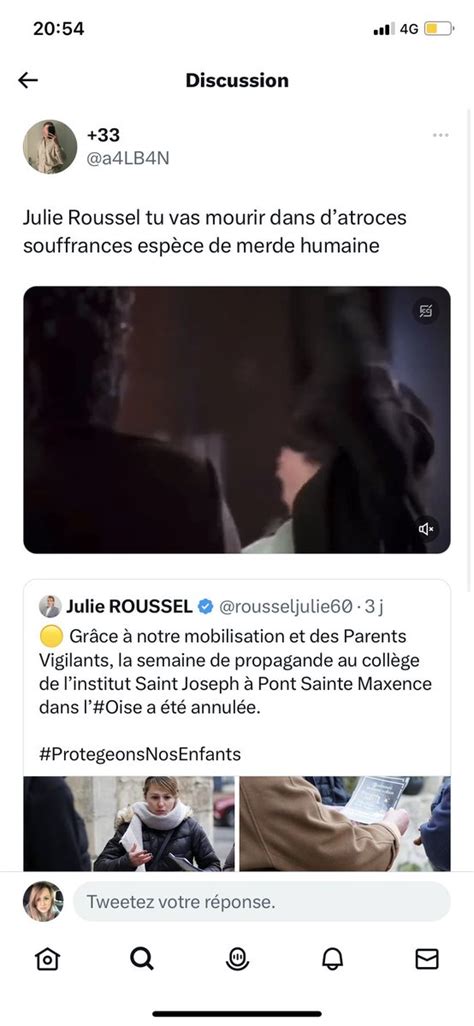
Task: Open the quoted photo of woman in scarf
Action: pyautogui.click(x=129, y=824)
